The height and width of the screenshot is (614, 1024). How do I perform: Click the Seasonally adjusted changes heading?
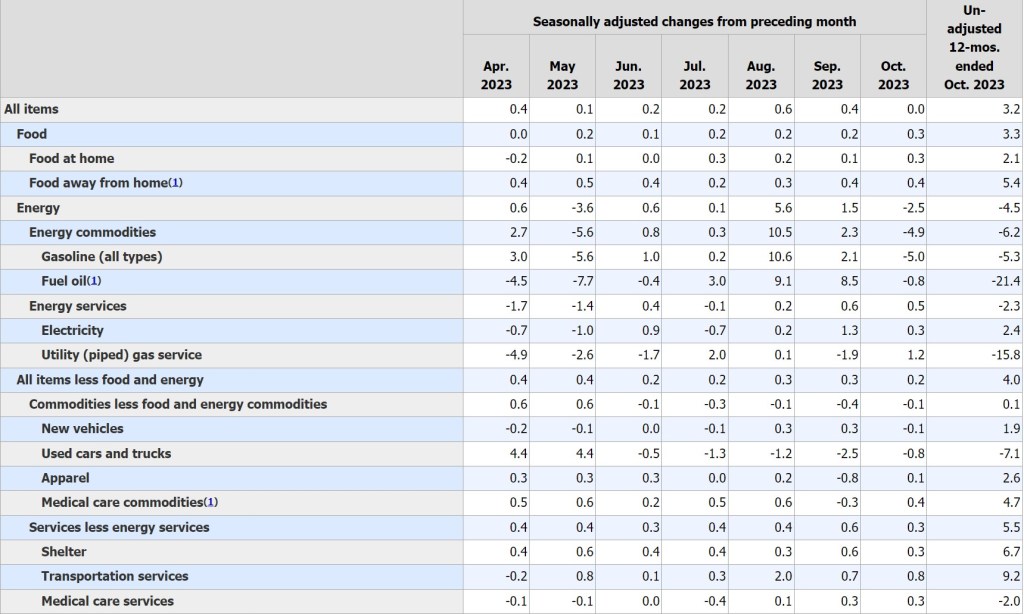coord(694,21)
